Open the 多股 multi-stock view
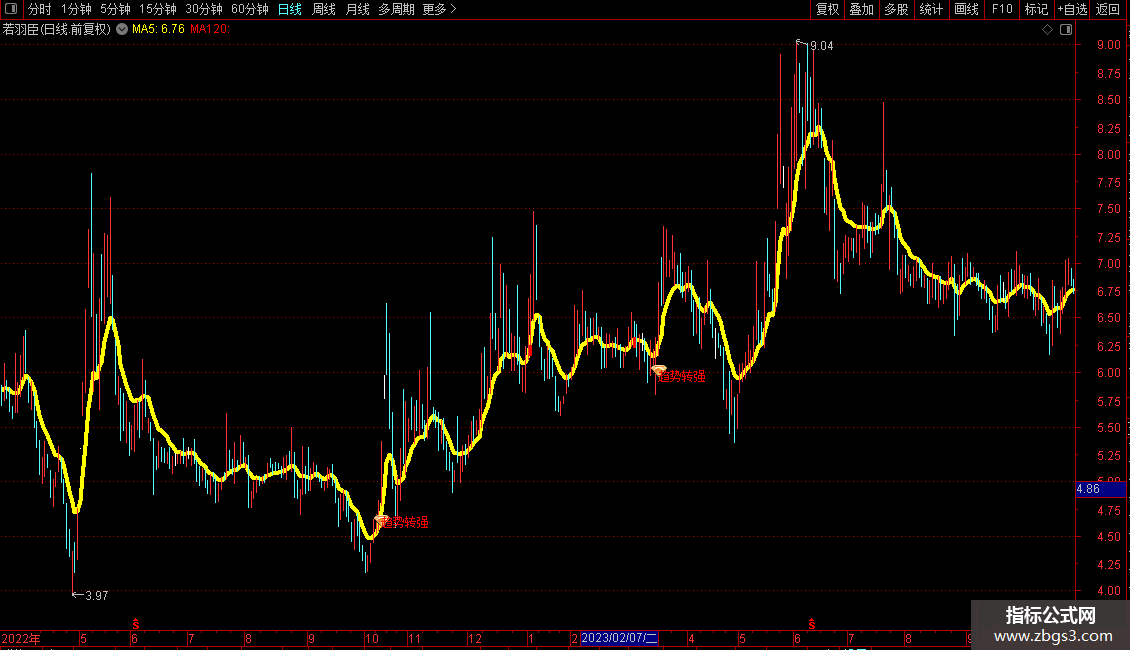 (x=896, y=9)
